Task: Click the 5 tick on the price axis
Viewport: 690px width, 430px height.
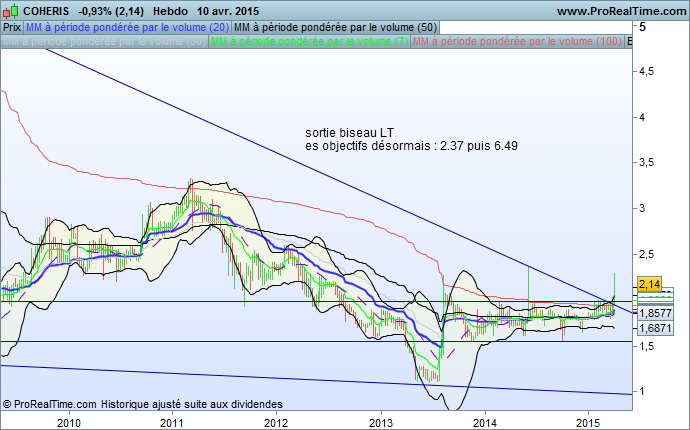Action: coord(642,27)
